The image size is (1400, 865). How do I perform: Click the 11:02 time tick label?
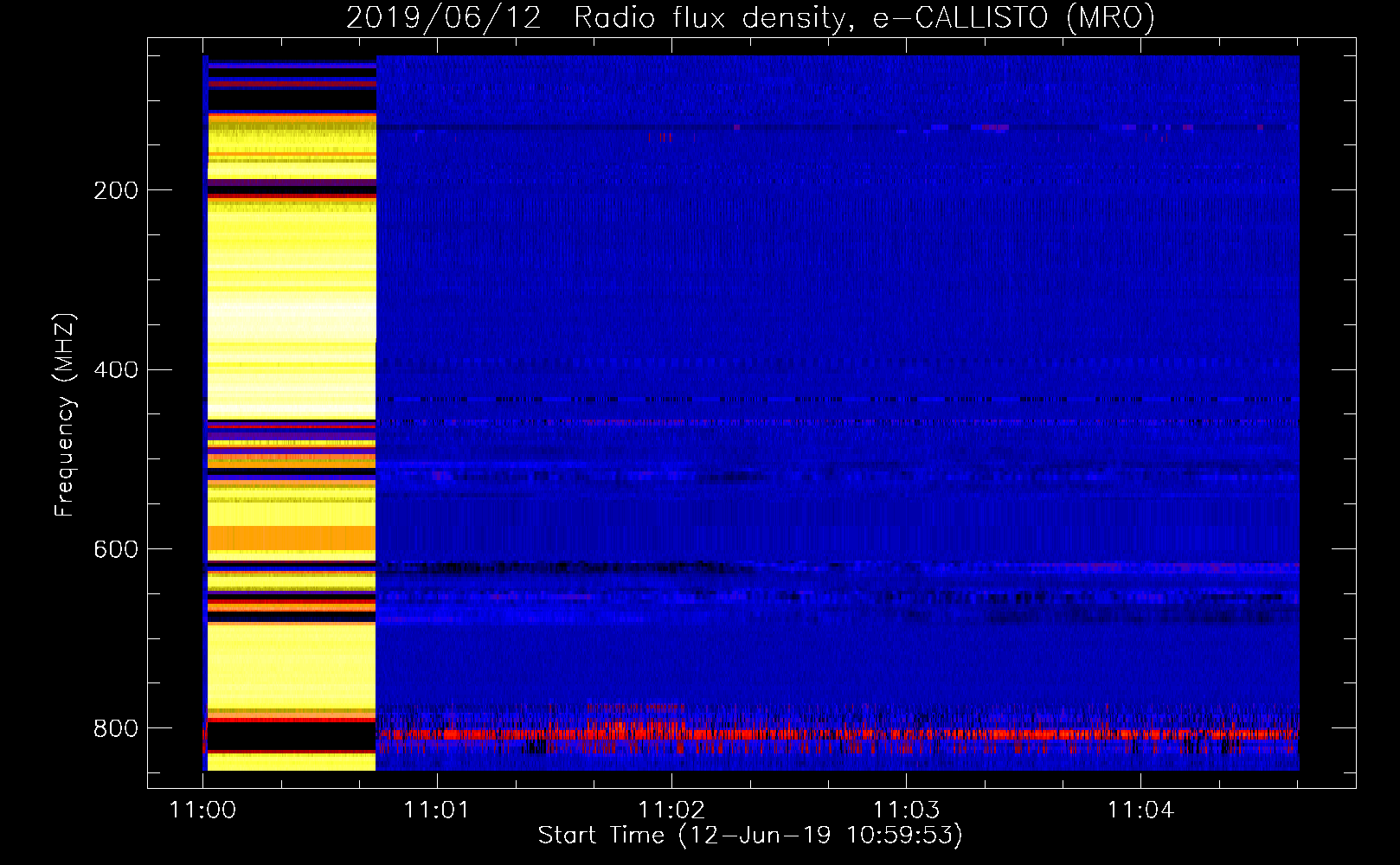[671, 810]
